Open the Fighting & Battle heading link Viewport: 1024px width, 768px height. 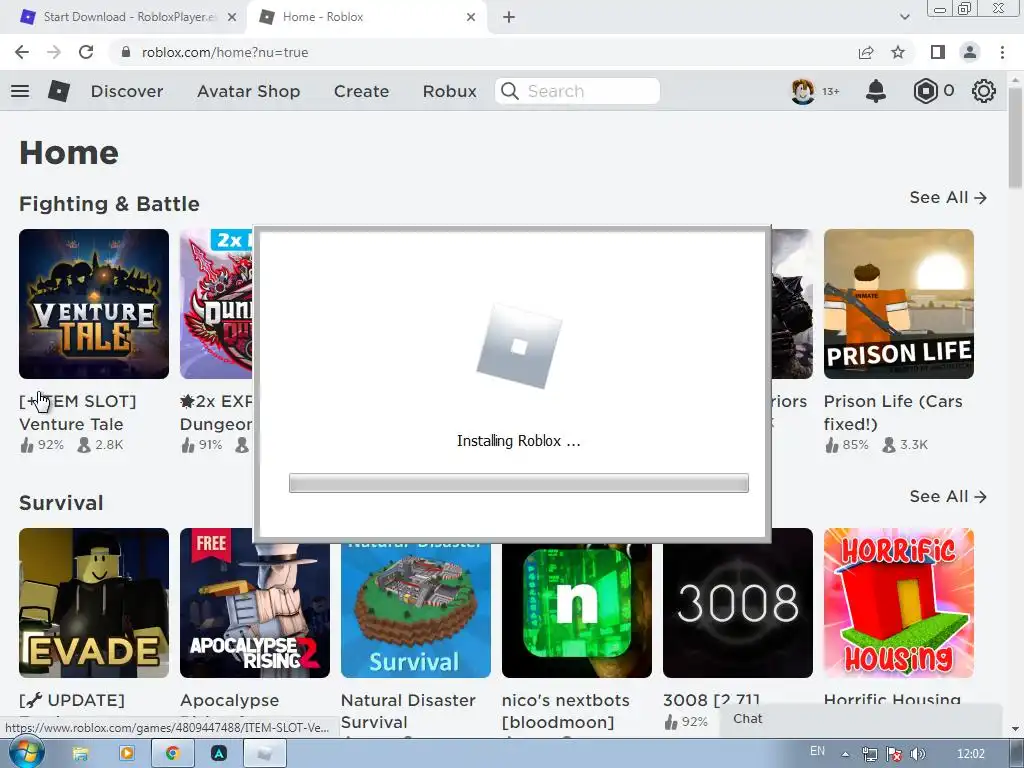109,204
